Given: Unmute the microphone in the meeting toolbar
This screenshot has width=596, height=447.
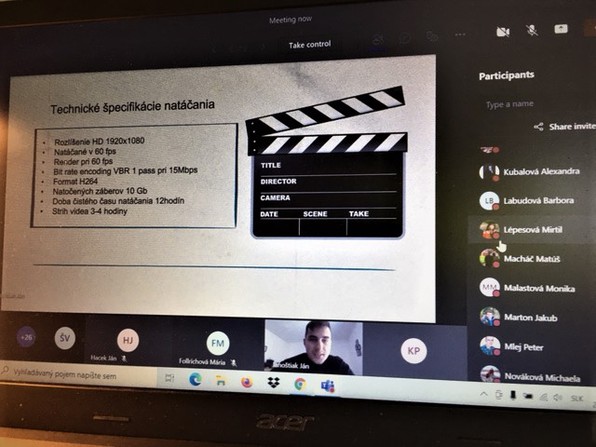Looking at the screenshot, I should click(532, 30).
